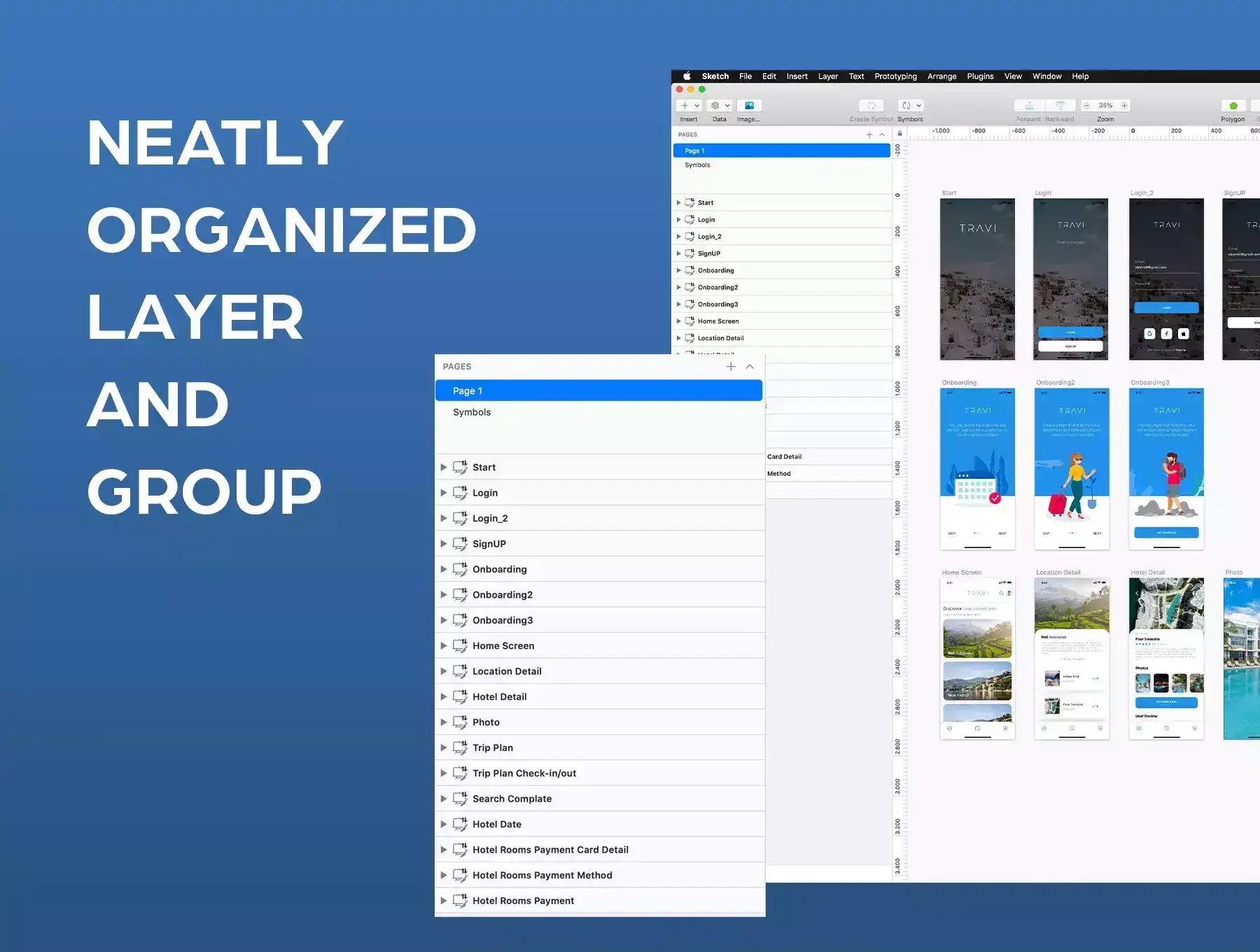Expand the Hotel Detail artboard layer
1260x952 pixels.
(443, 696)
